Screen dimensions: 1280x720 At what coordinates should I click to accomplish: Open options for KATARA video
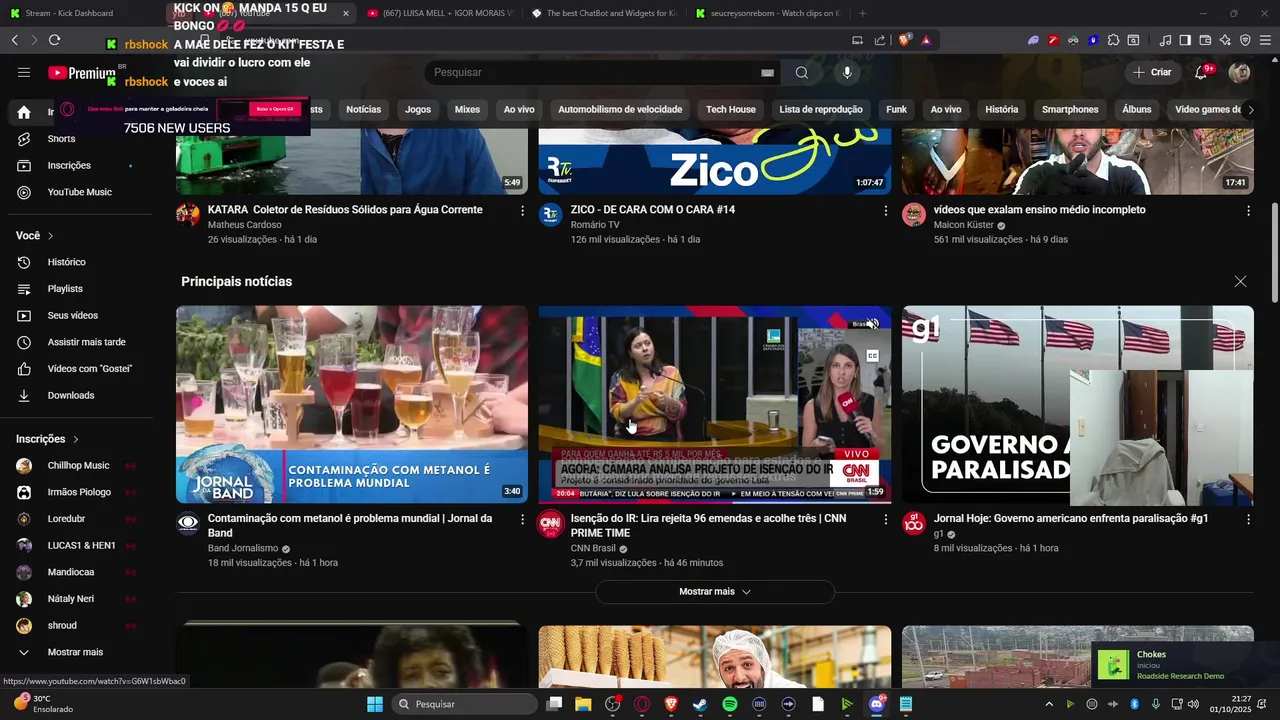[x=522, y=211]
